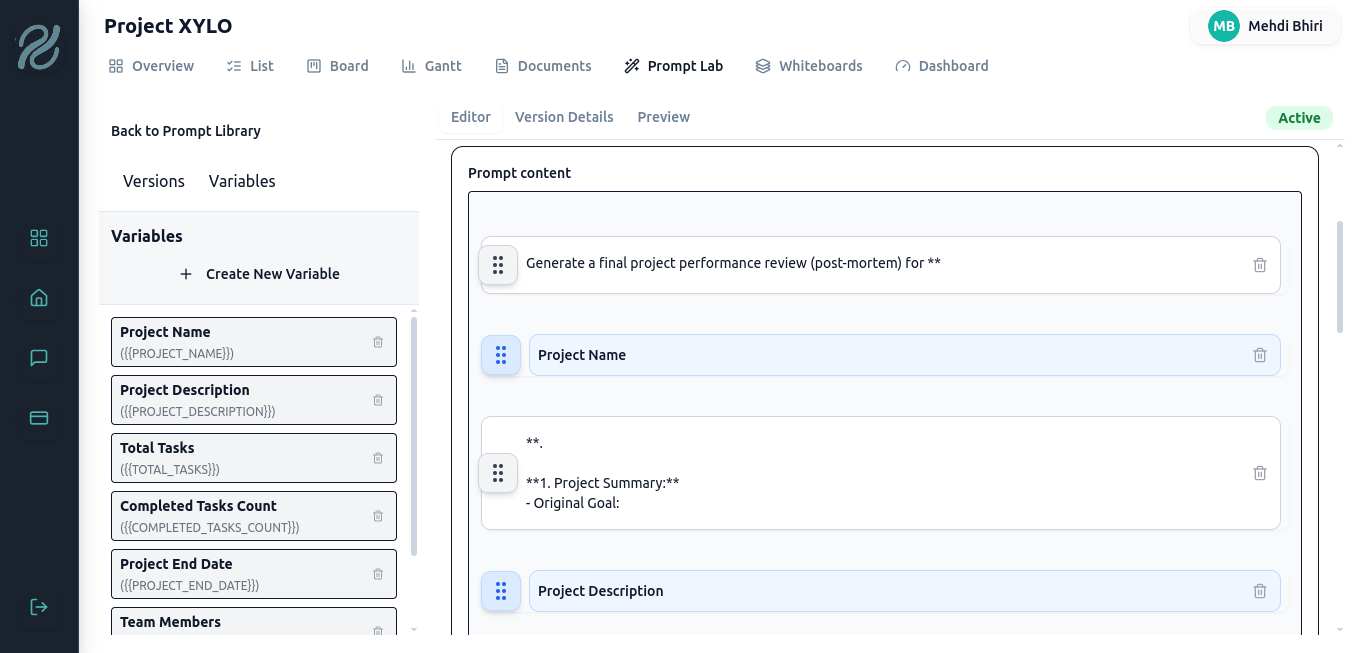Delete the Total Tasks variable using its trash icon
The width and height of the screenshot is (1364, 653).
tap(378, 458)
